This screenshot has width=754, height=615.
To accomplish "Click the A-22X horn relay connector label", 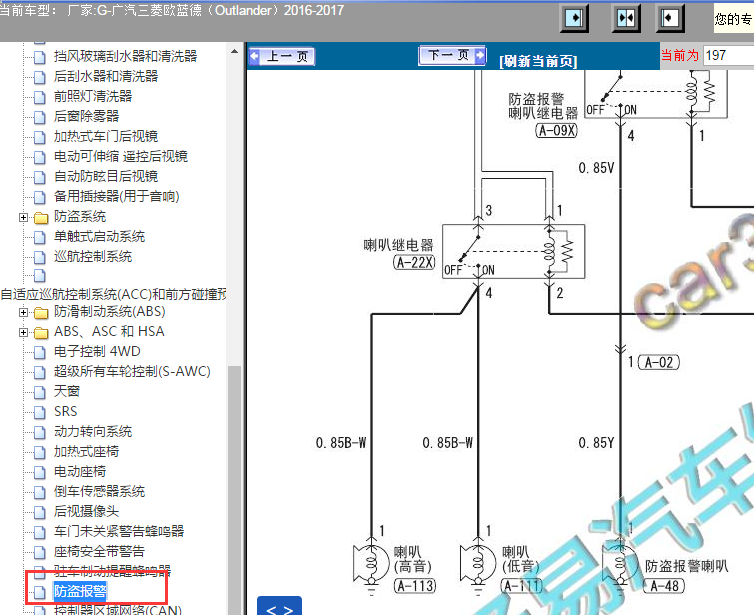I will pyautogui.click(x=414, y=263).
